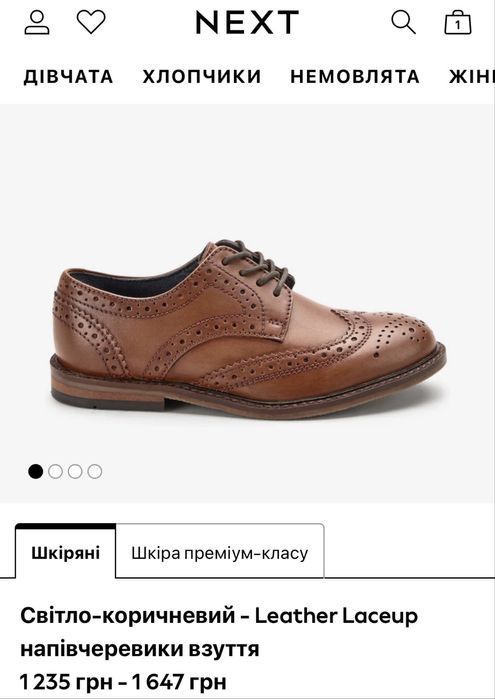This screenshot has height=699, width=495.
Task: Tap the price range 1 235 – 1 647 грн
Action: coord(123,682)
